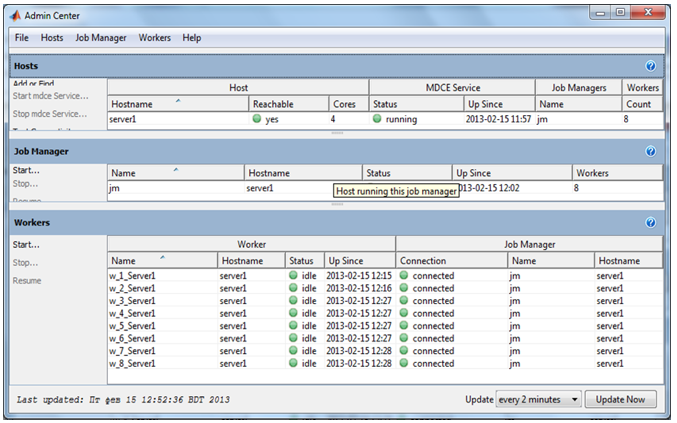Select the jm row in Job Manager table

pyautogui.click(x=385, y=188)
